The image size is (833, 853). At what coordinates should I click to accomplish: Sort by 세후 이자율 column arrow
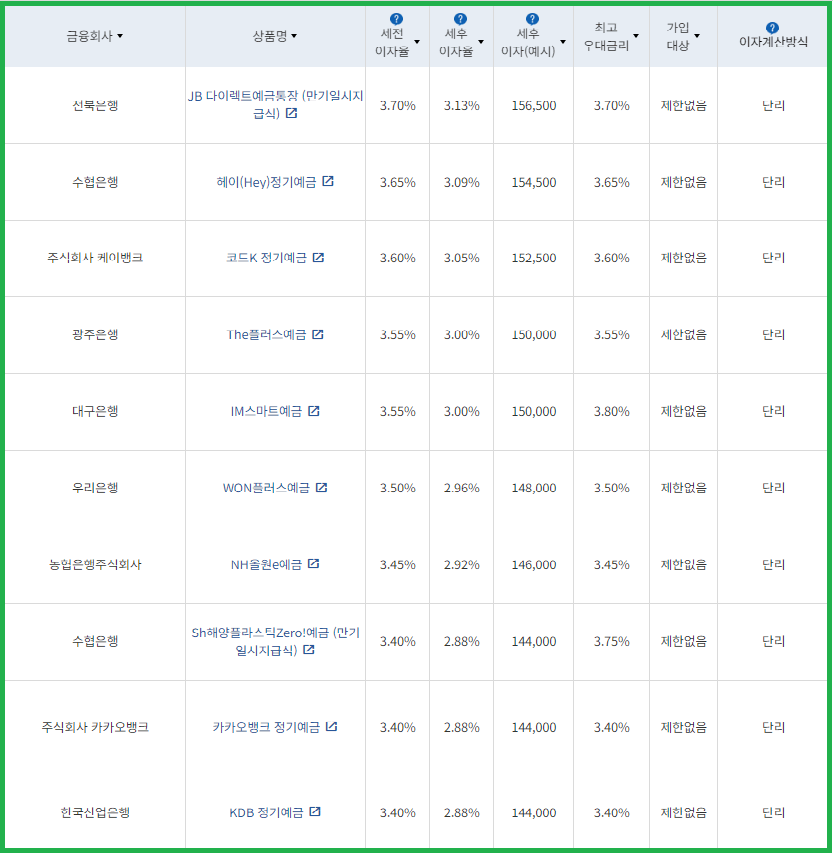coord(481,42)
